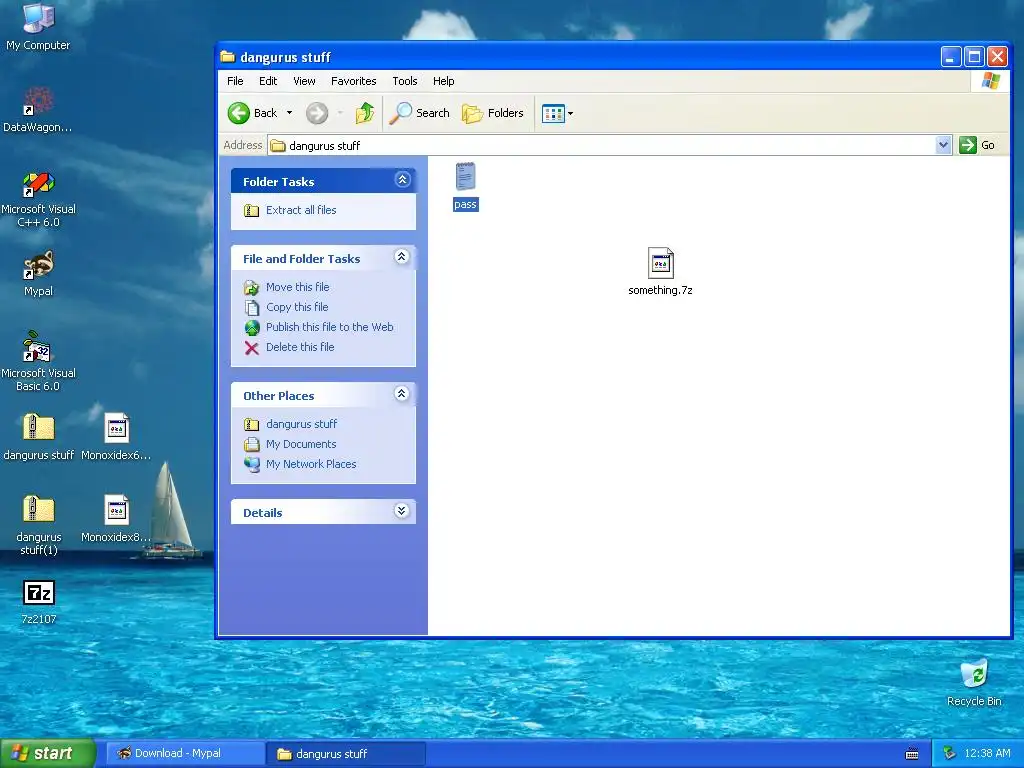Click Move this file link
Image resolution: width=1024 pixels, height=768 pixels.
coord(297,287)
